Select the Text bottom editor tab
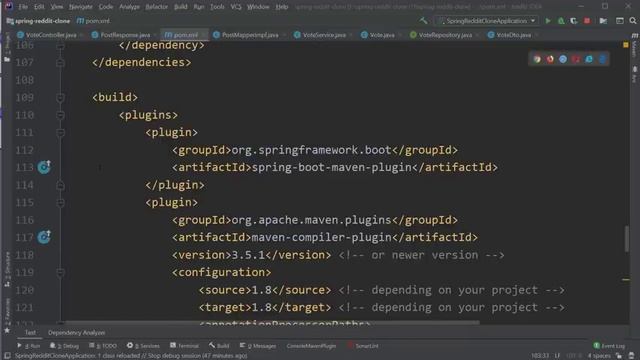Image resolution: width=640 pixels, height=360 pixels. tap(30, 333)
